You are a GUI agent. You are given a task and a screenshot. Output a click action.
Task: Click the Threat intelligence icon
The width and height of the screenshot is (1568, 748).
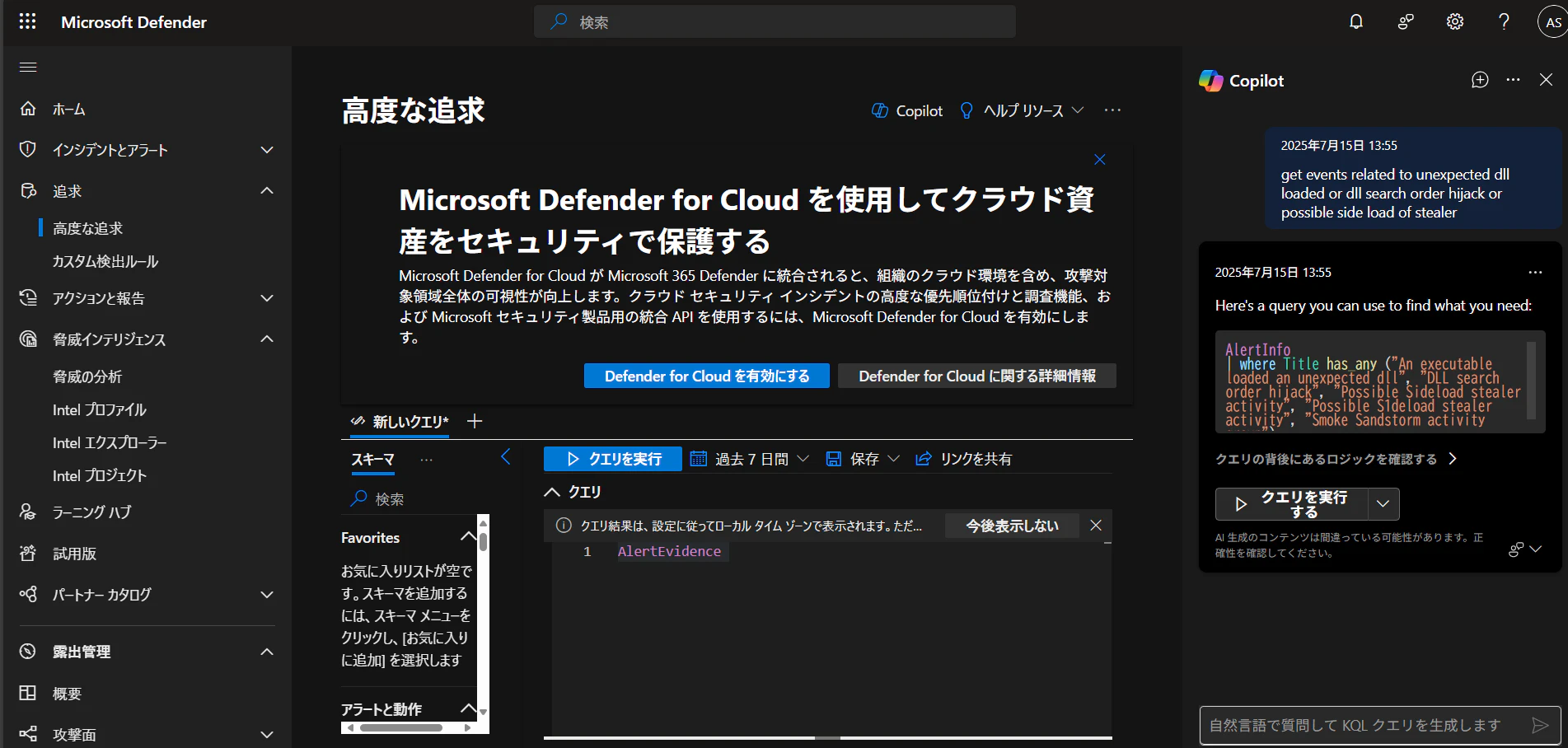(x=28, y=339)
